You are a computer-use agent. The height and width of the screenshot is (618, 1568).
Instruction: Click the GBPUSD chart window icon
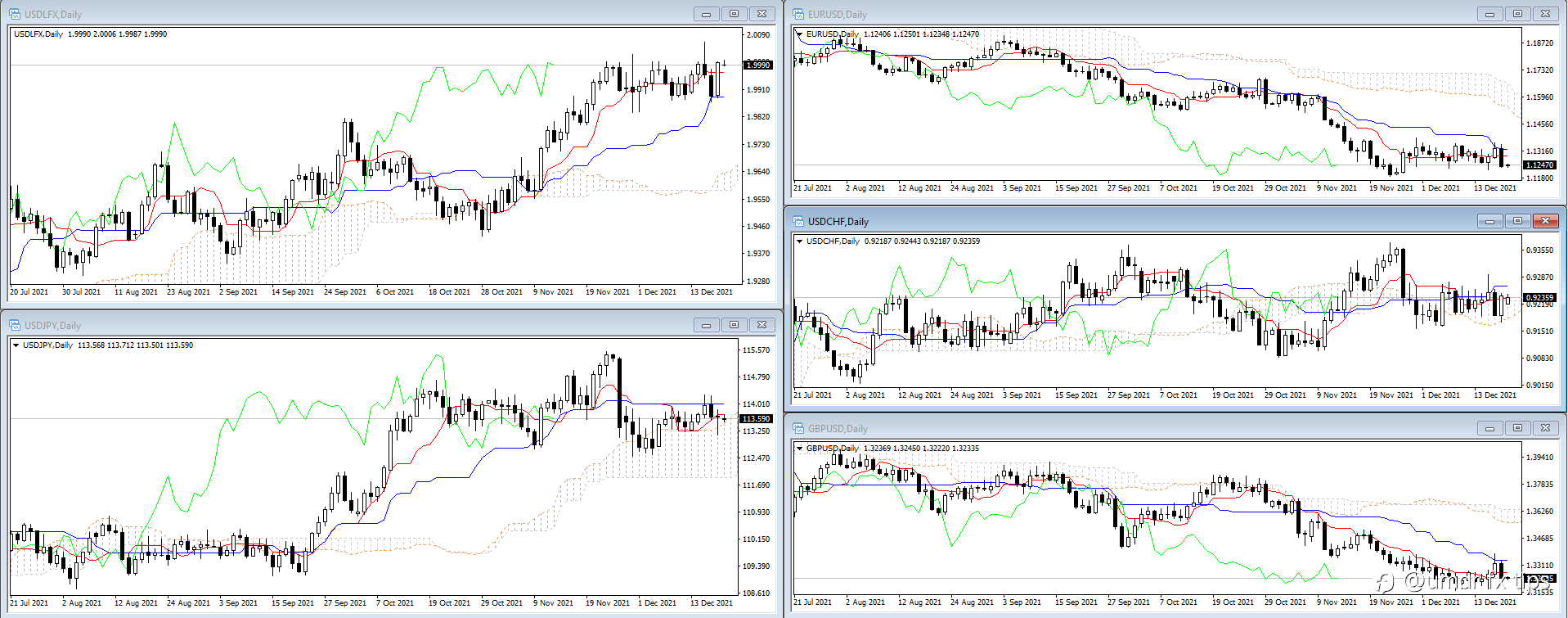coord(798,428)
